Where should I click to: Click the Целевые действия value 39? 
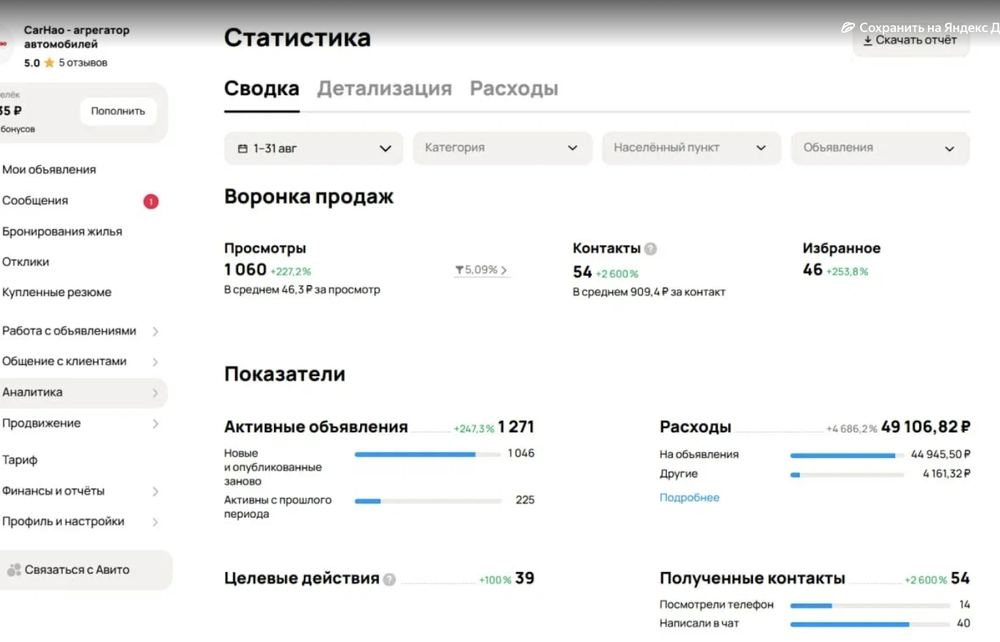coord(524,578)
